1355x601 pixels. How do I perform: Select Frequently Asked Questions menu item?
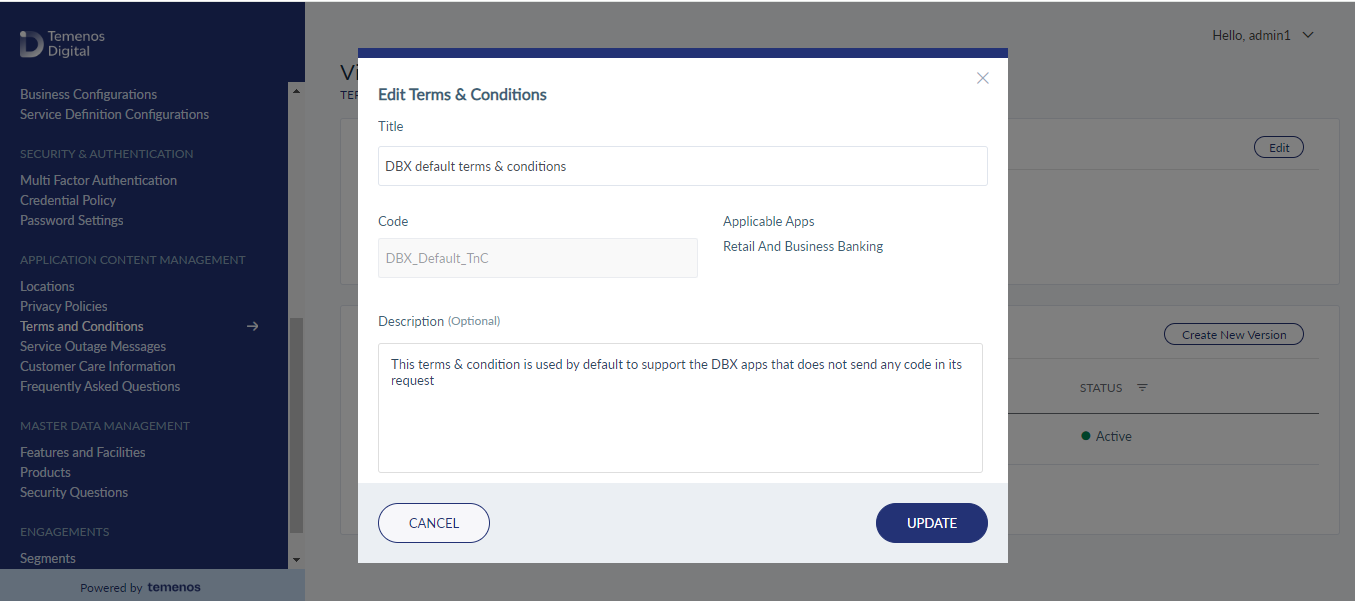(100, 386)
